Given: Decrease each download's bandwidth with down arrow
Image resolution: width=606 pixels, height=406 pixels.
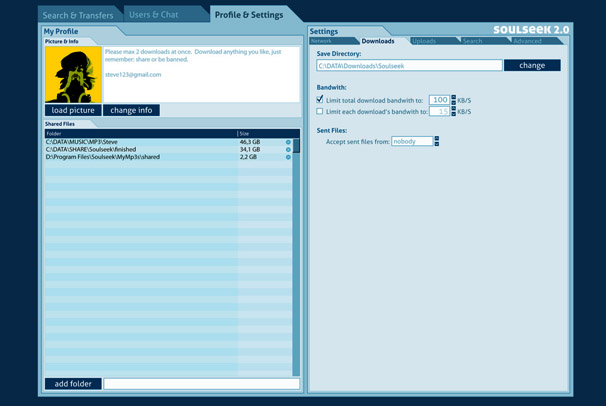Looking at the screenshot, I should tap(454, 114).
